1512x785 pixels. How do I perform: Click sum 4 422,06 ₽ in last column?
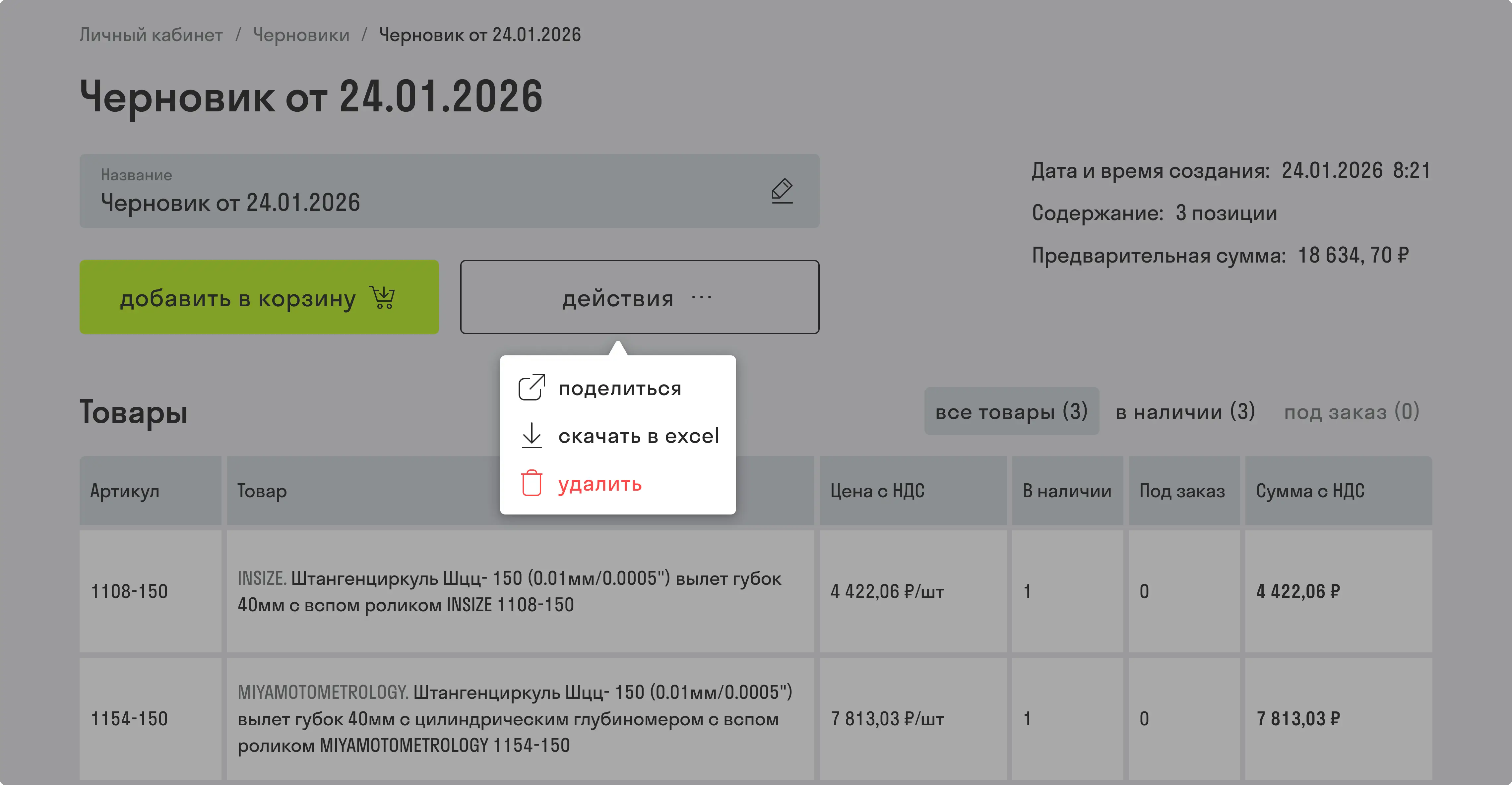coord(1298,591)
